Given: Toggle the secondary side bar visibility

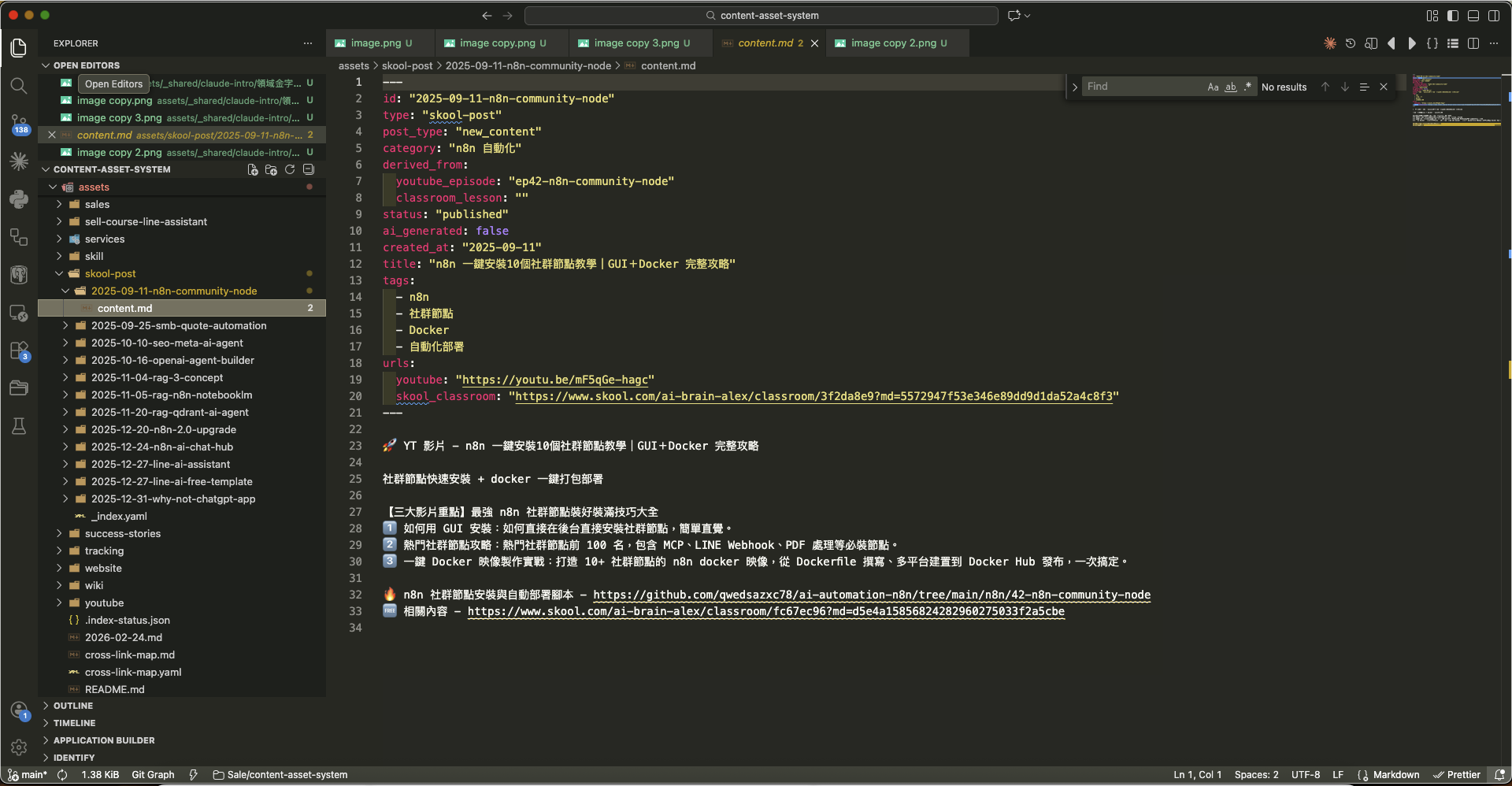Looking at the screenshot, I should pos(1494,16).
